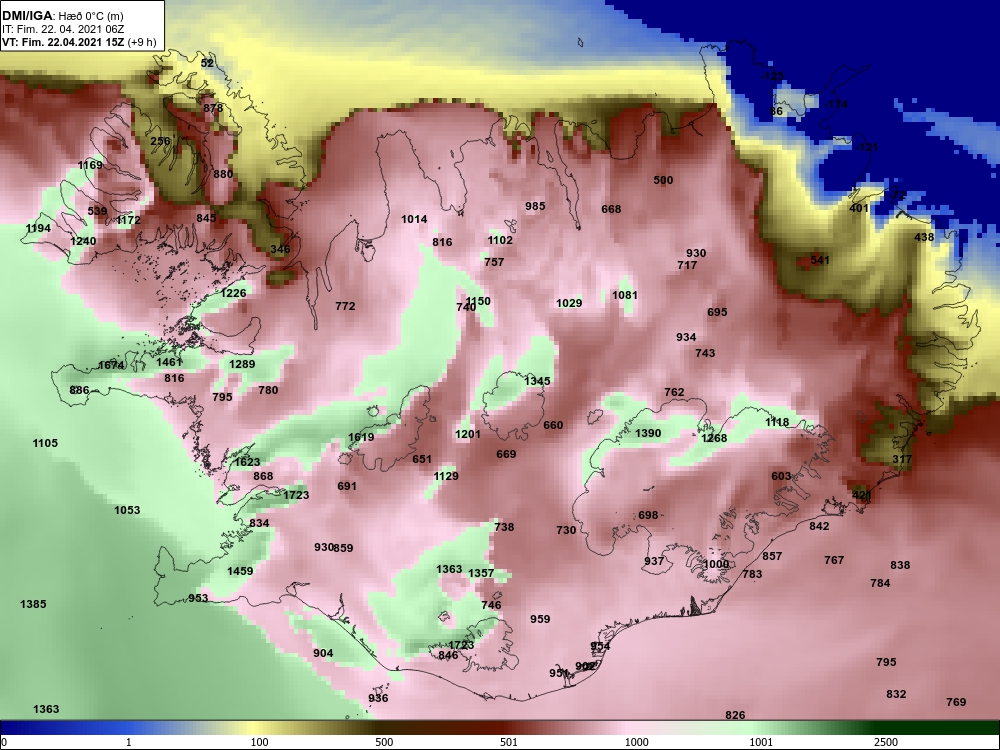Click the map value '1194'

(x=38, y=228)
